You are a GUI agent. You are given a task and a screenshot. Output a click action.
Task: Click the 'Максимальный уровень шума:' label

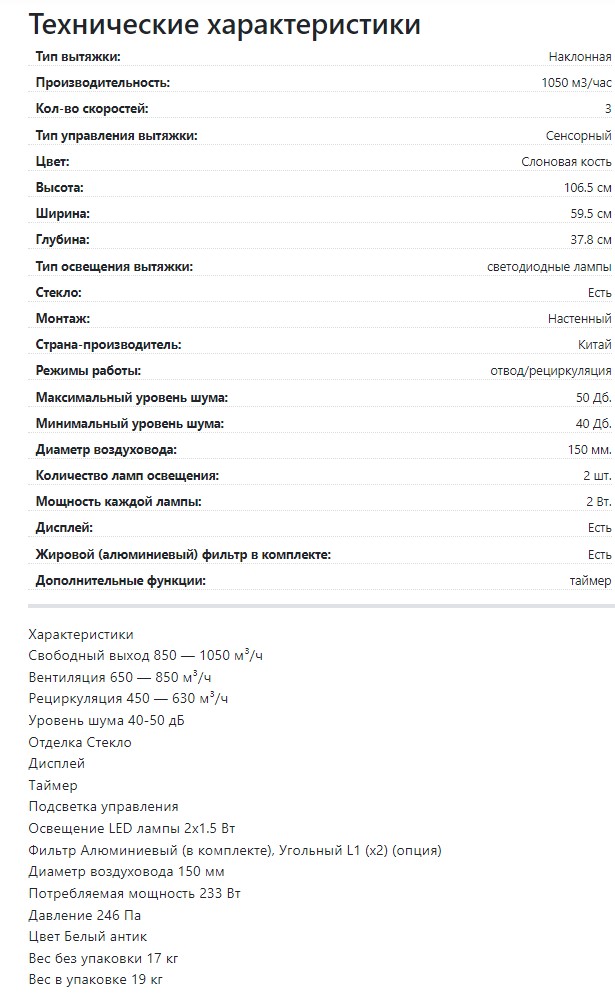point(132,397)
